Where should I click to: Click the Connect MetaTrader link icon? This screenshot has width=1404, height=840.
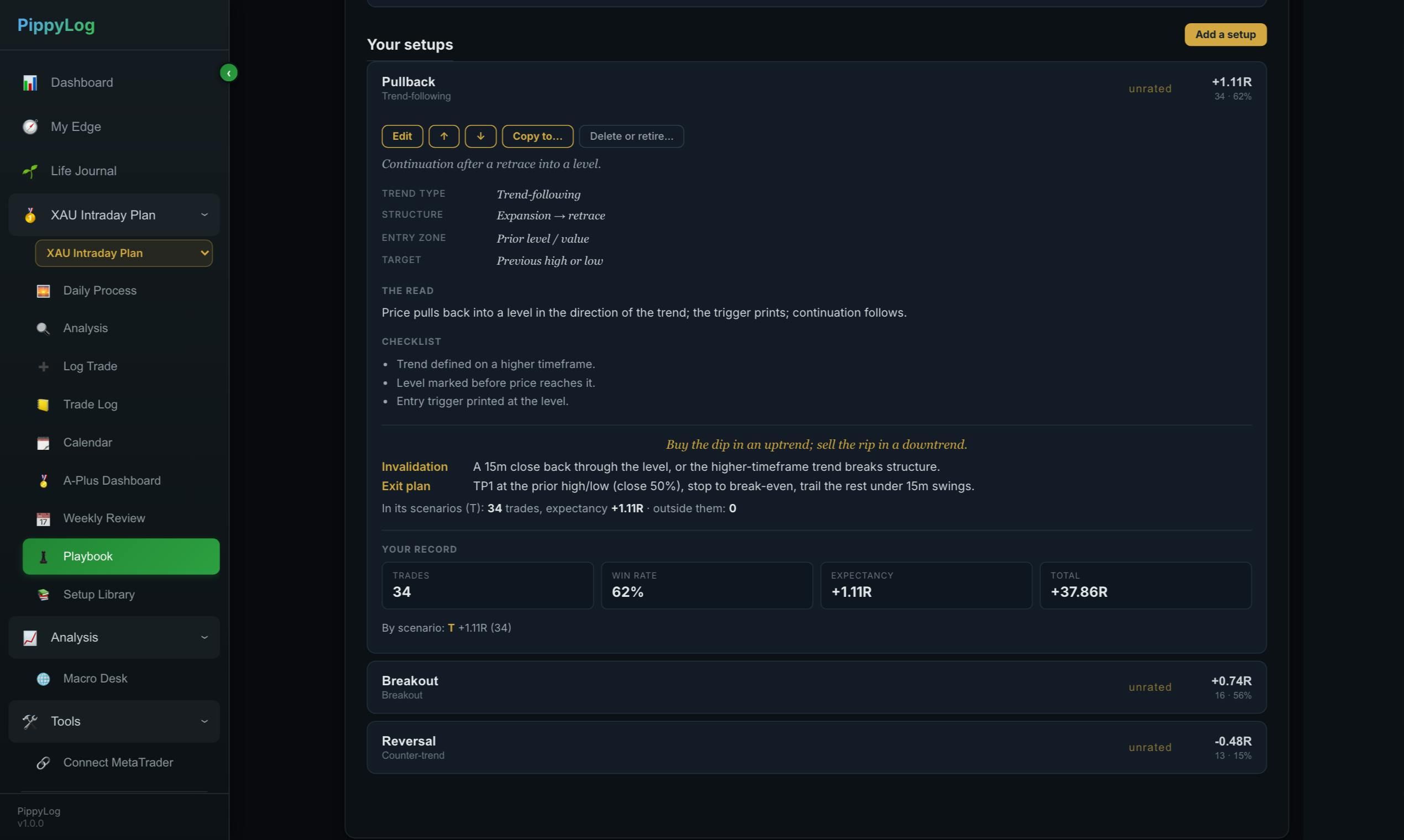tap(43, 763)
